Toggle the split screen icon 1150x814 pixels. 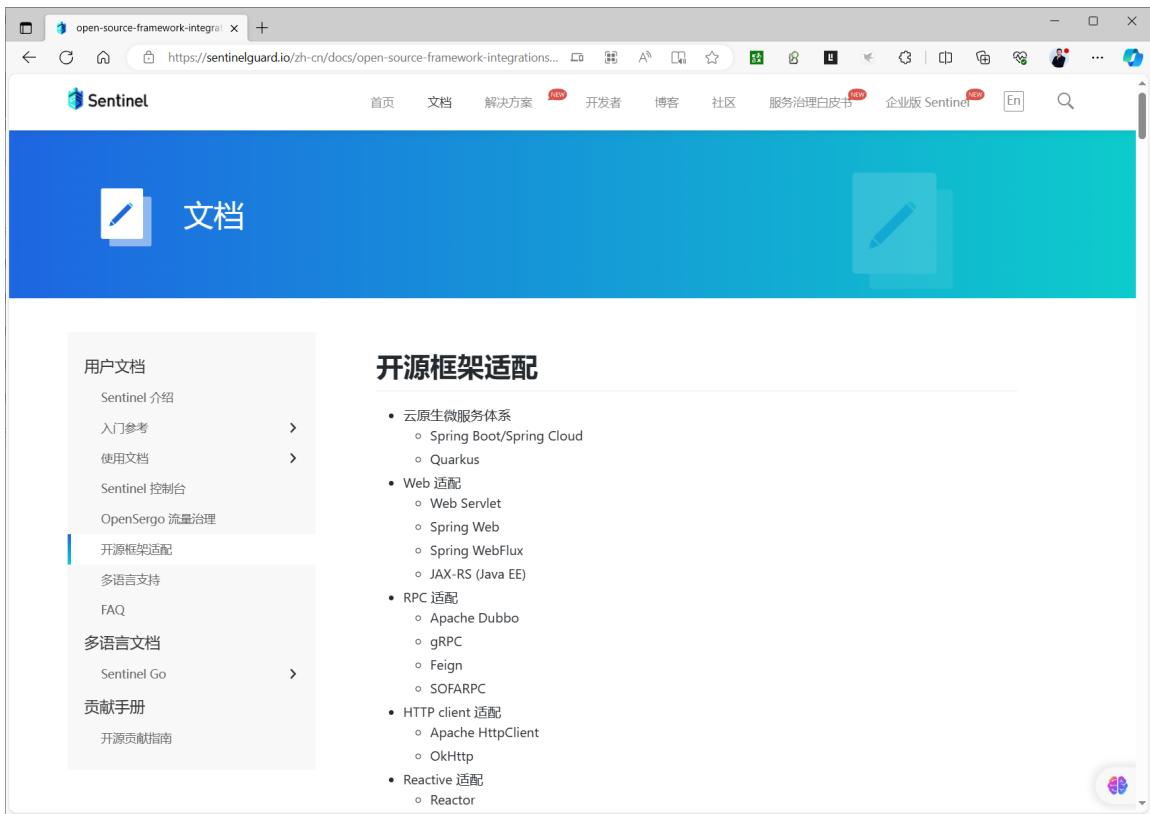point(945,57)
